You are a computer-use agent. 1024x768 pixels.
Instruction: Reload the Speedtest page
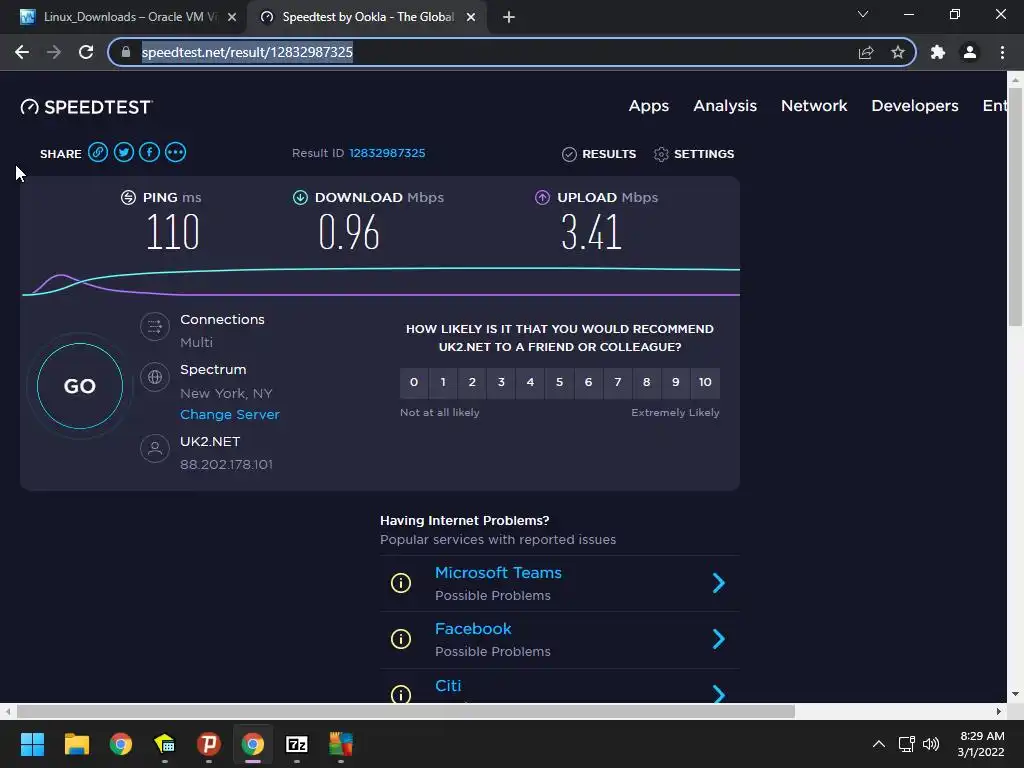click(86, 52)
